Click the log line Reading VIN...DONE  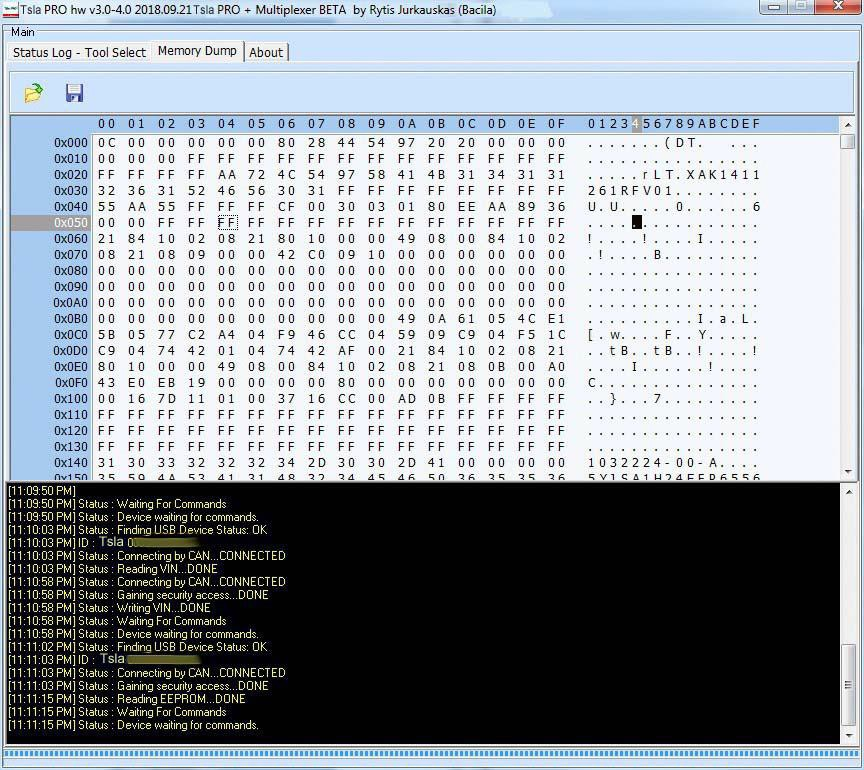coord(113,569)
